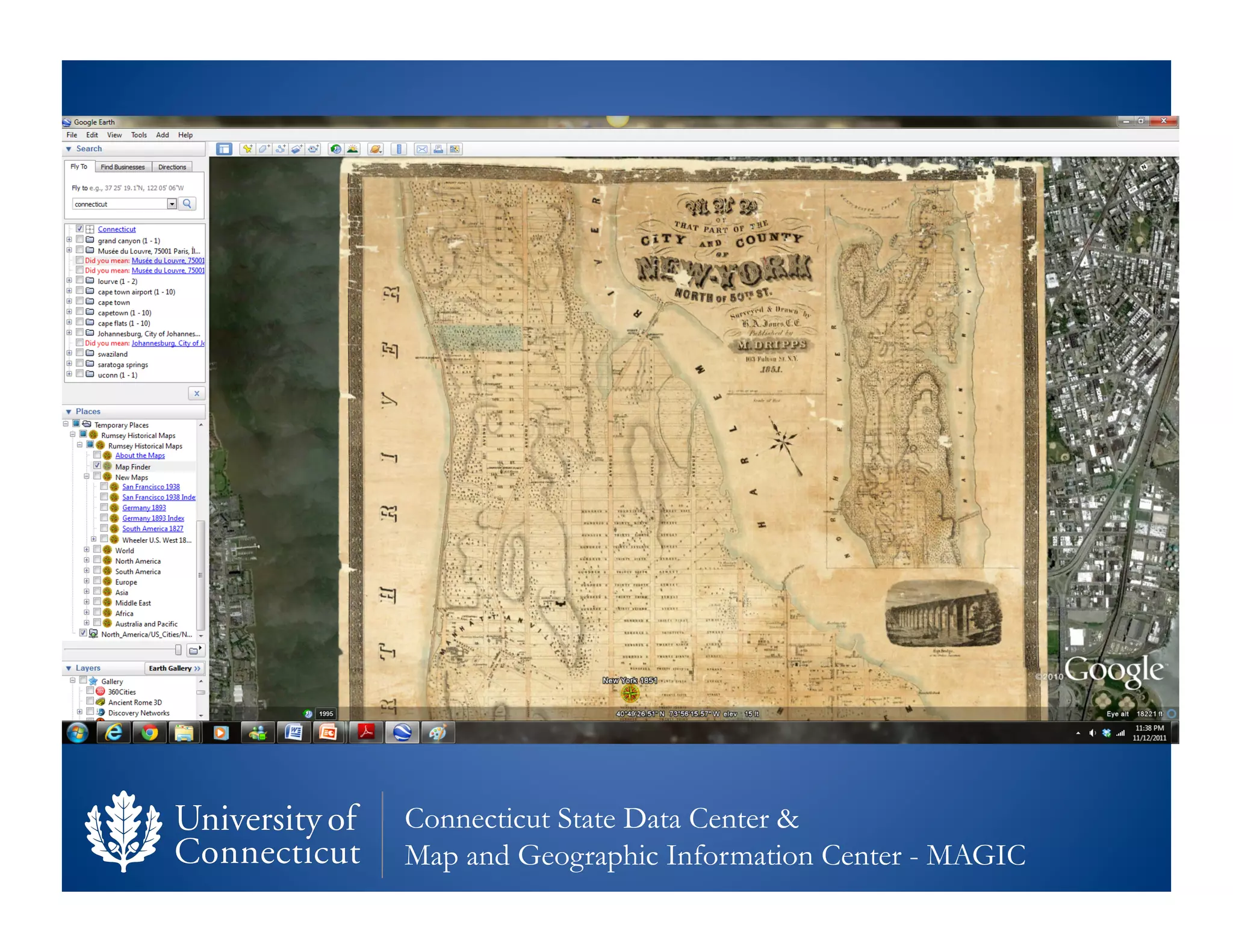Open the Connecticut search result link

pyautogui.click(x=117, y=229)
